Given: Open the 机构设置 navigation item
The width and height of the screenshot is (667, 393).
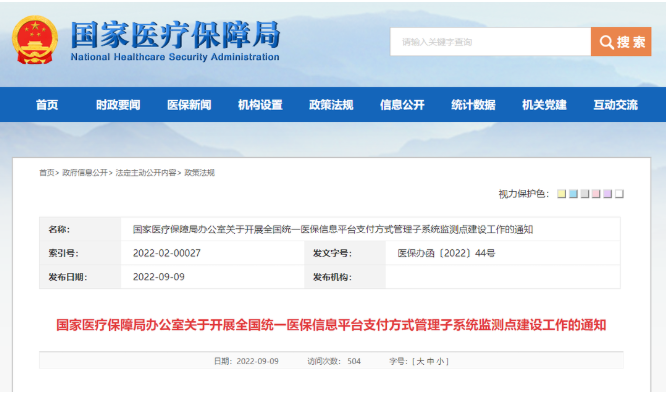Looking at the screenshot, I should click(260, 105).
